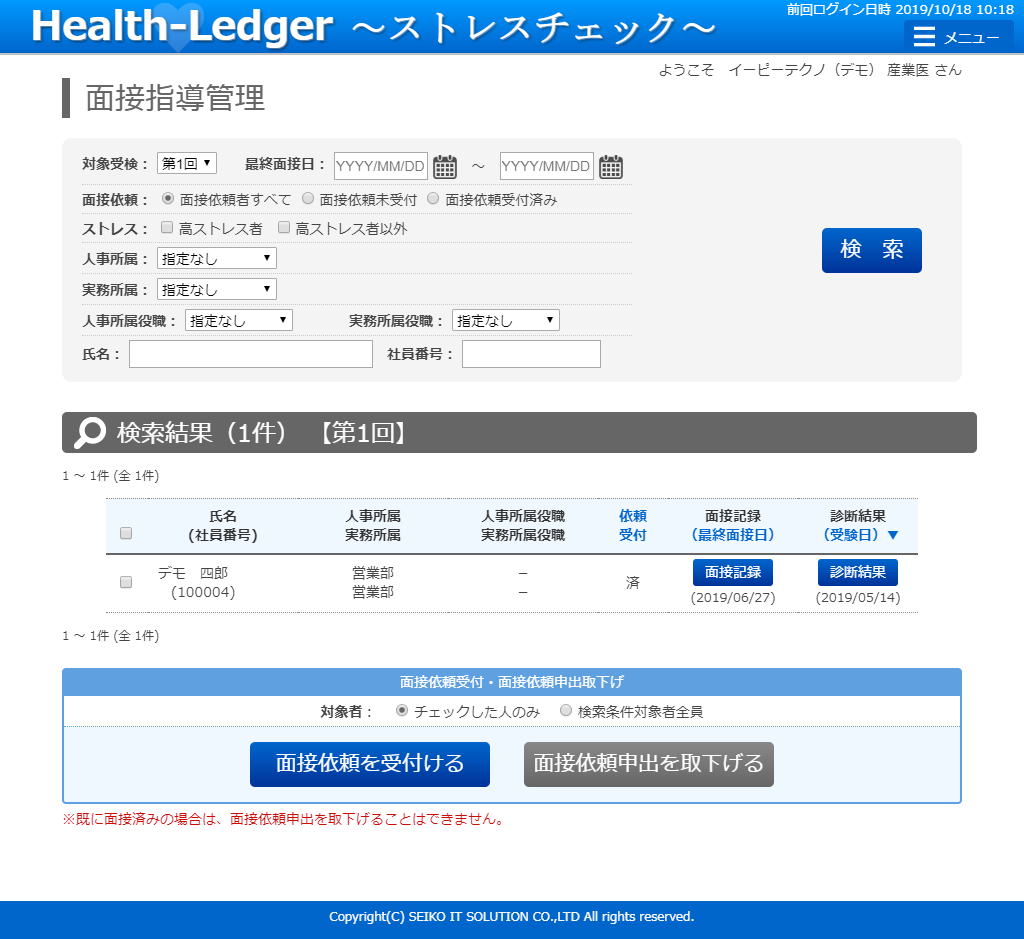
Task: Toggle the select-all checkbox in table header
Action: tap(126, 533)
